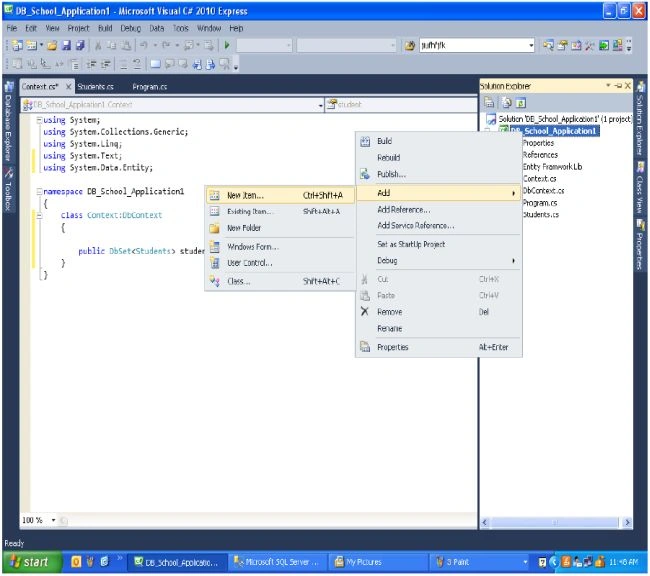Select Add Reference... in the context menu
The height and width of the screenshot is (576, 650).
(x=439, y=210)
